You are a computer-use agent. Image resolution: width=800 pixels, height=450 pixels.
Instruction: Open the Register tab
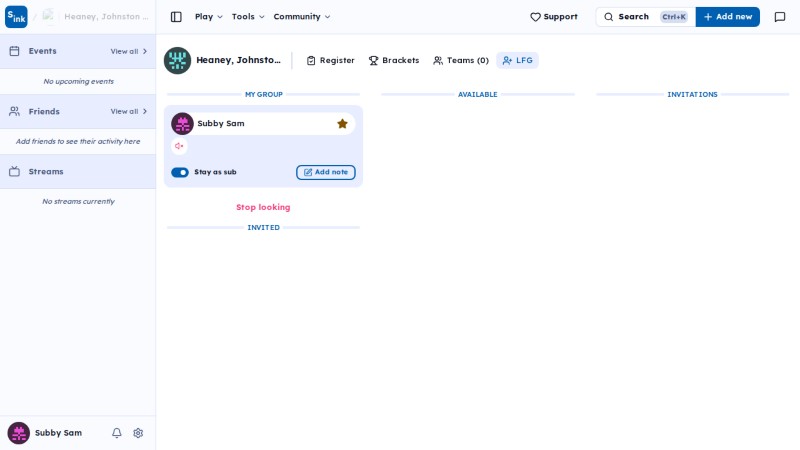tap(331, 60)
